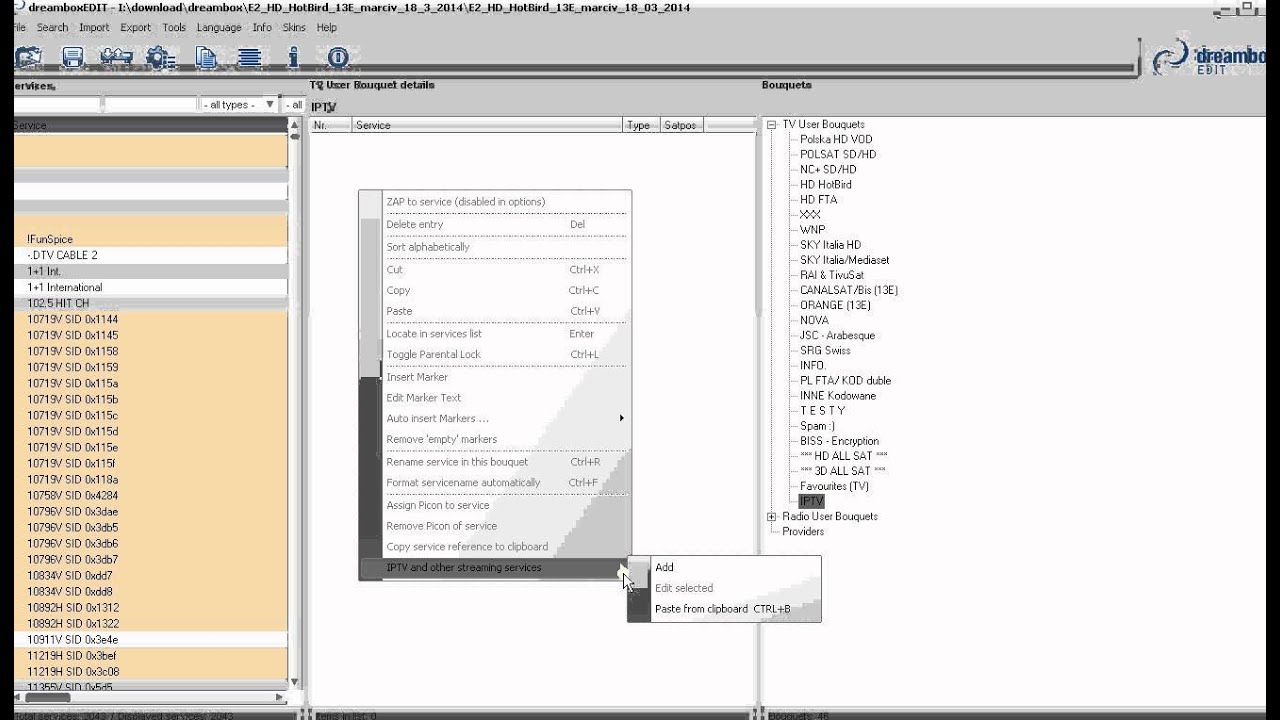1280x720 pixels.
Task: Open the Import menu
Action: pyautogui.click(x=94, y=28)
